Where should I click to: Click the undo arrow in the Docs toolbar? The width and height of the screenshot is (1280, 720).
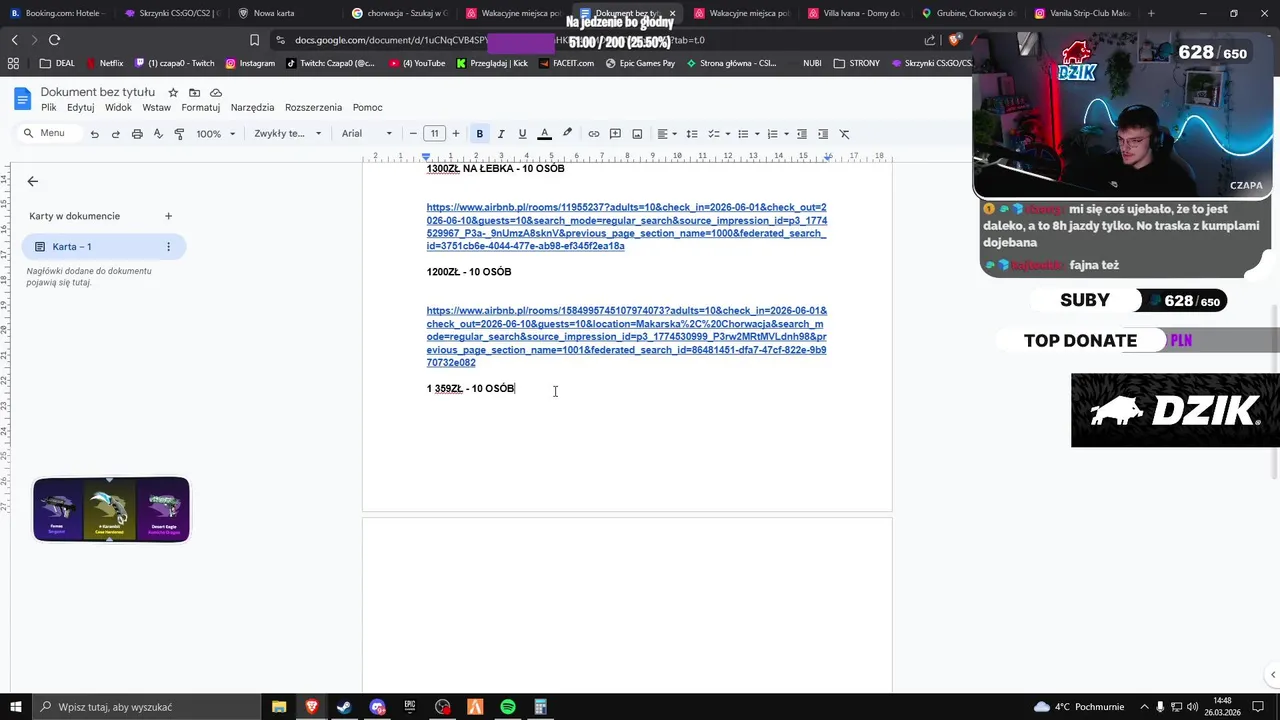point(94,134)
